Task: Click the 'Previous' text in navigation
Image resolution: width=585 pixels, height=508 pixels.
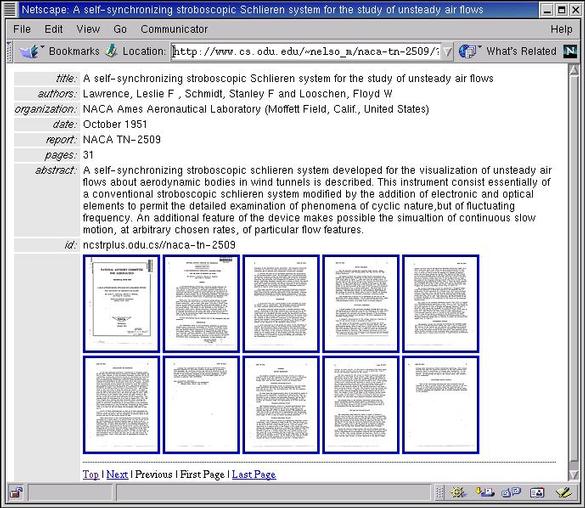Action: point(154,474)
